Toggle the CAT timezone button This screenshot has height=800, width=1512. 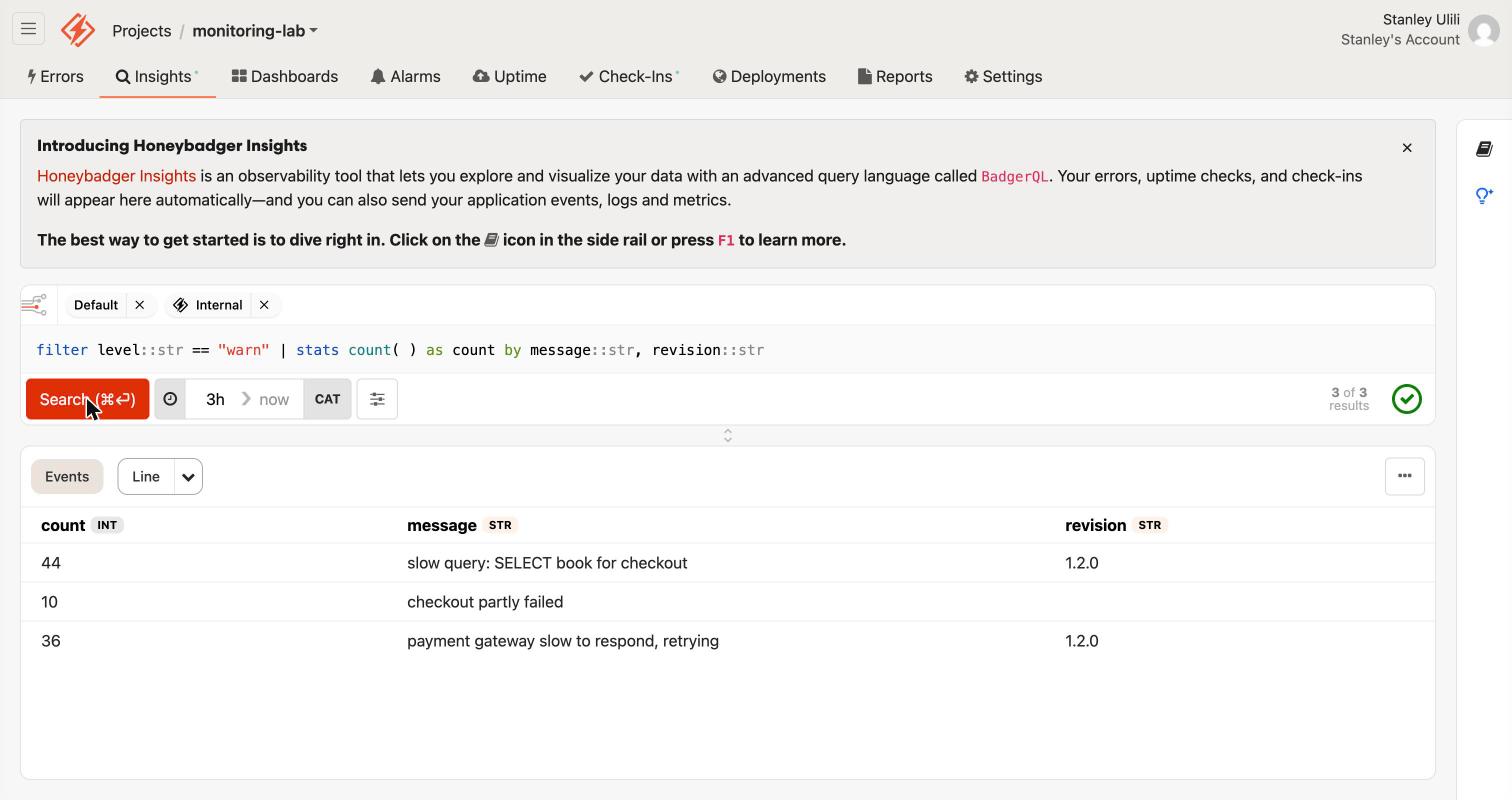(x=327, y=399)
